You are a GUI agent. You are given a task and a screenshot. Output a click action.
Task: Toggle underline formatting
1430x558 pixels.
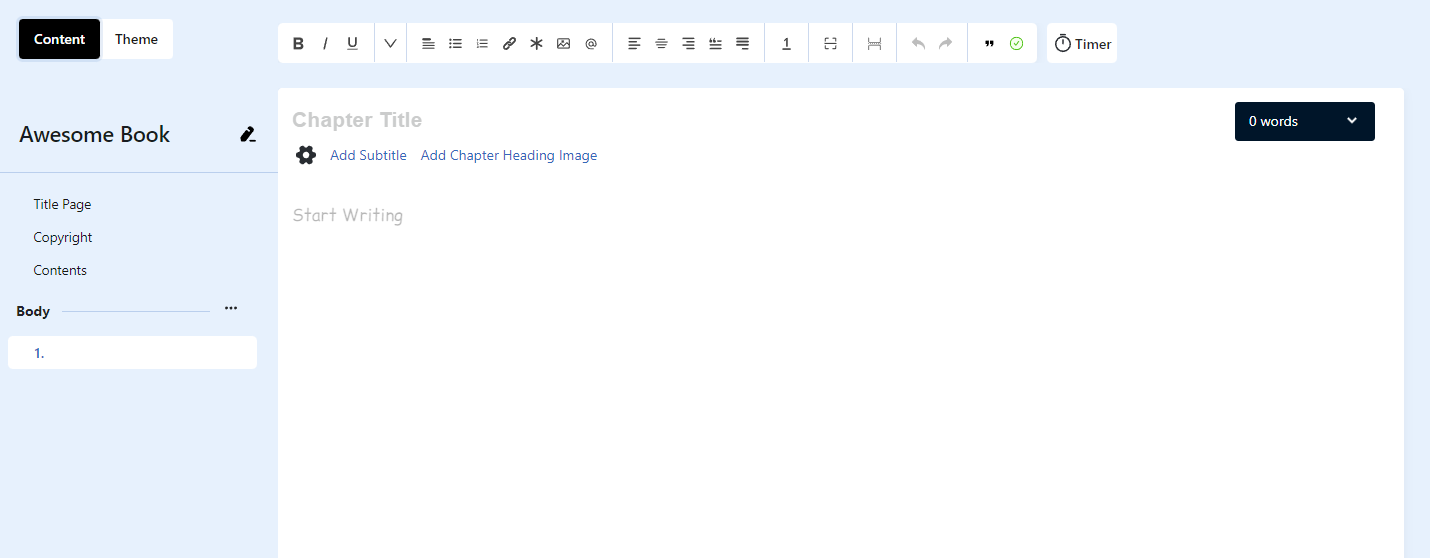352,44
